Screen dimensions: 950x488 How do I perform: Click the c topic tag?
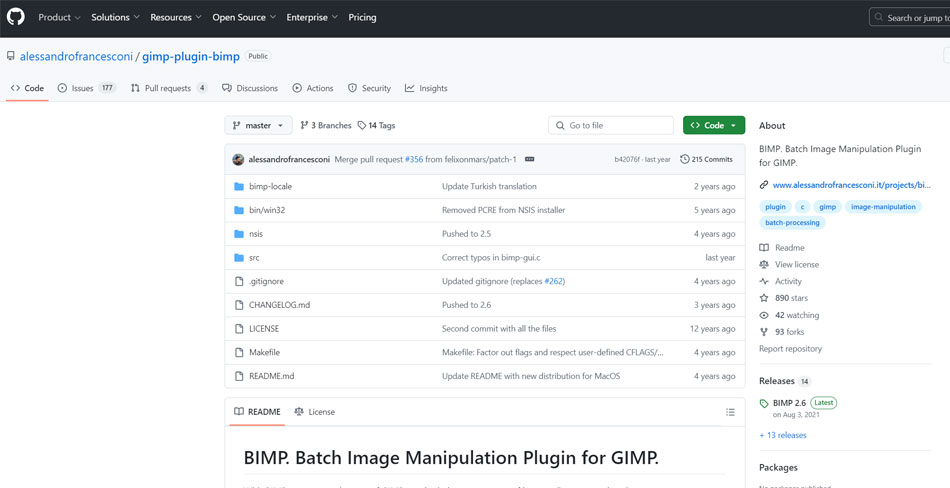(802, 207)
